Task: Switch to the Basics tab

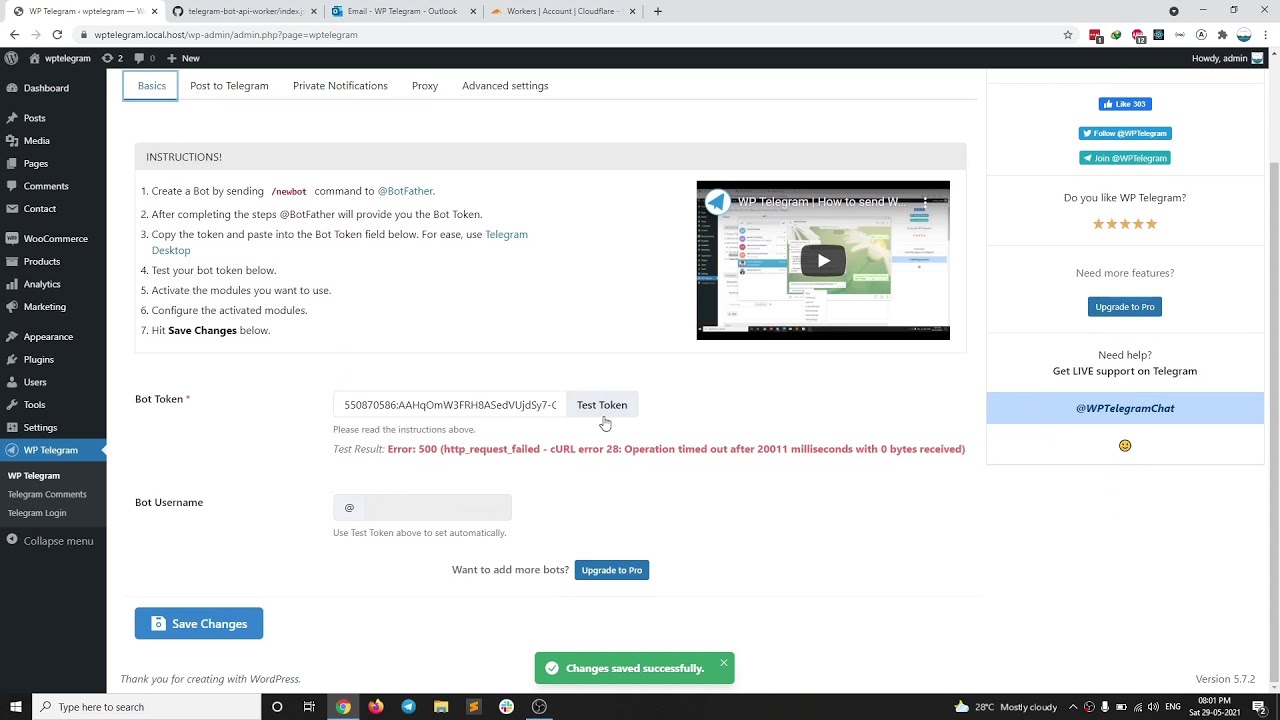Action: [x=152, y=86]
